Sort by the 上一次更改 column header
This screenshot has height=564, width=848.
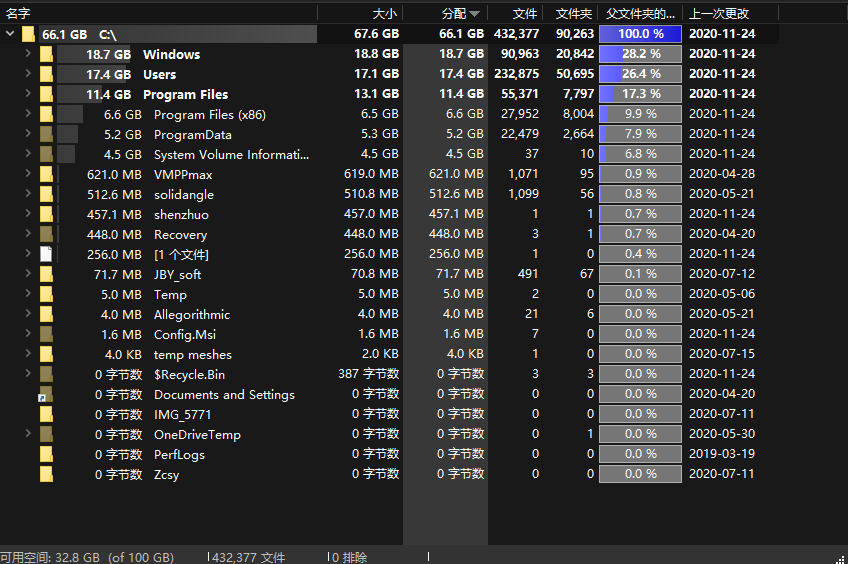point(719,14)
